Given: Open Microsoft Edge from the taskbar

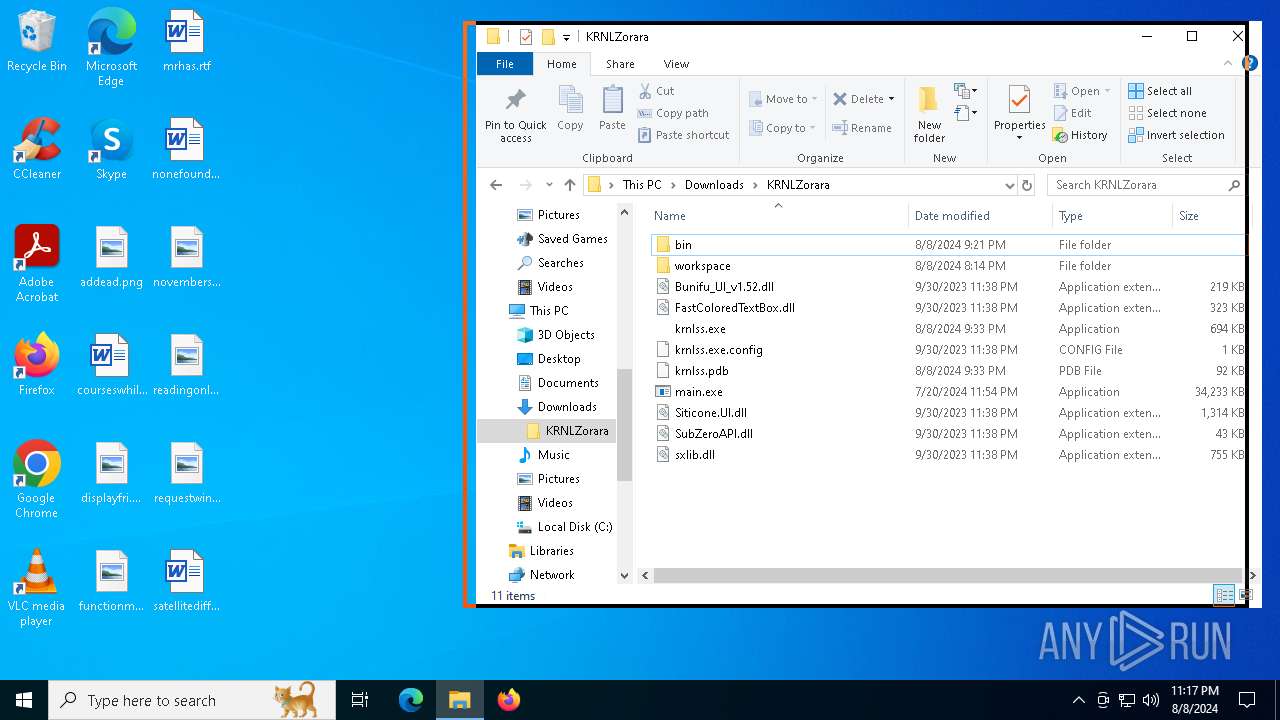Looking at the screenshot, I should 411,700.
